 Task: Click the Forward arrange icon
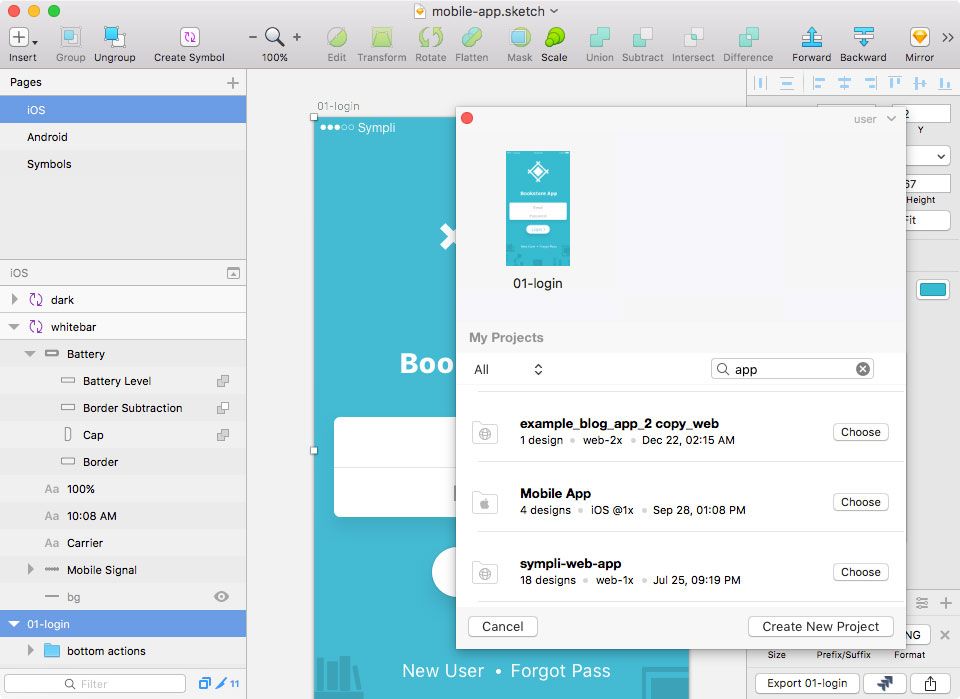(811, 36)
